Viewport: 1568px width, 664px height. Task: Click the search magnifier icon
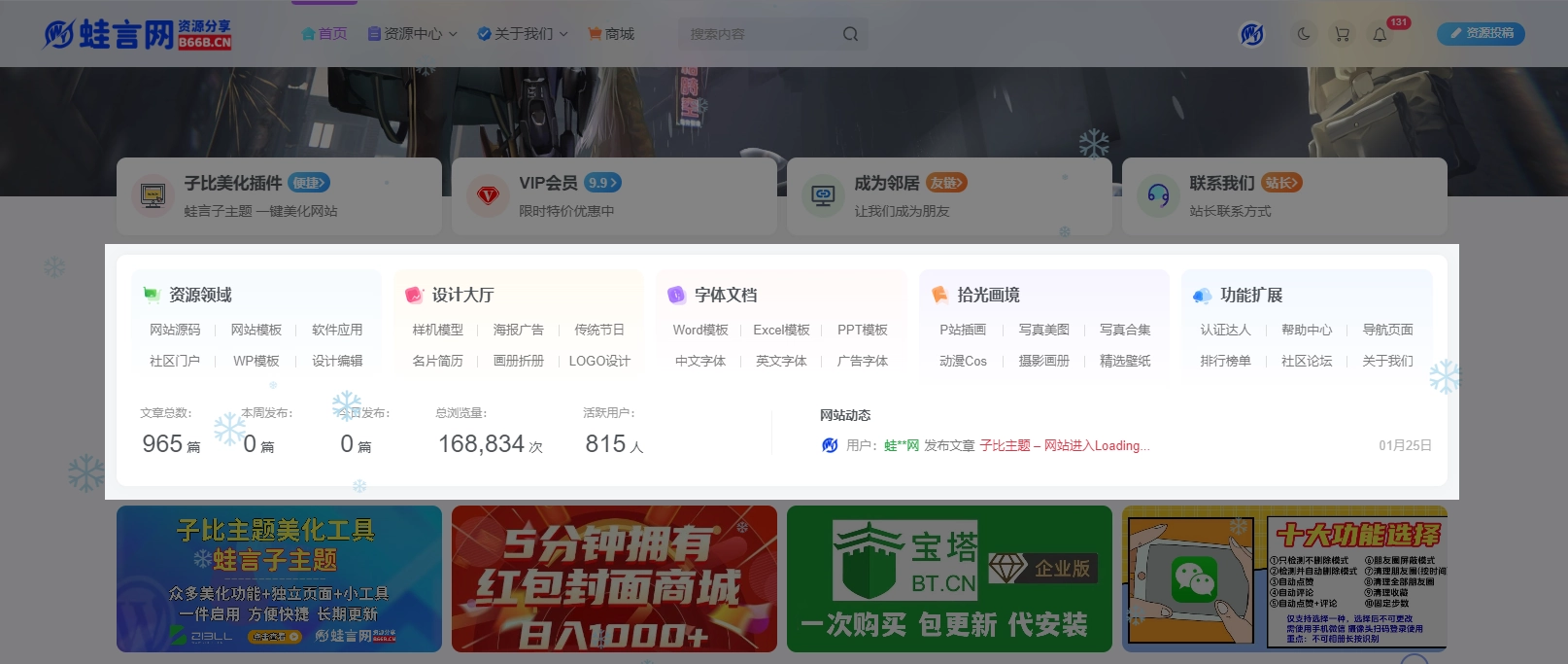point(850,34)
